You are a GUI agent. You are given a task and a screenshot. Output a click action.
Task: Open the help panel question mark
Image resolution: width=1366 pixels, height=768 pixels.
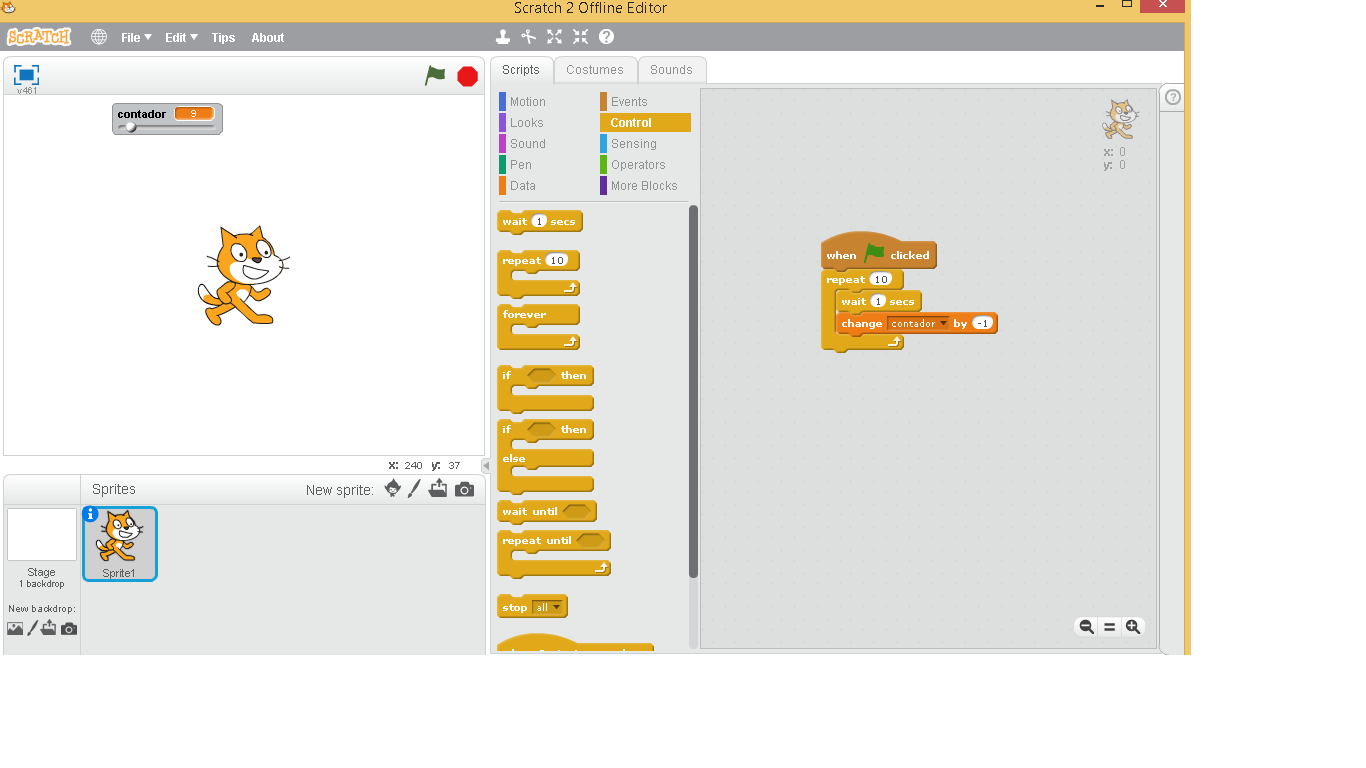pyautogui.click(x=1173, y=97)
